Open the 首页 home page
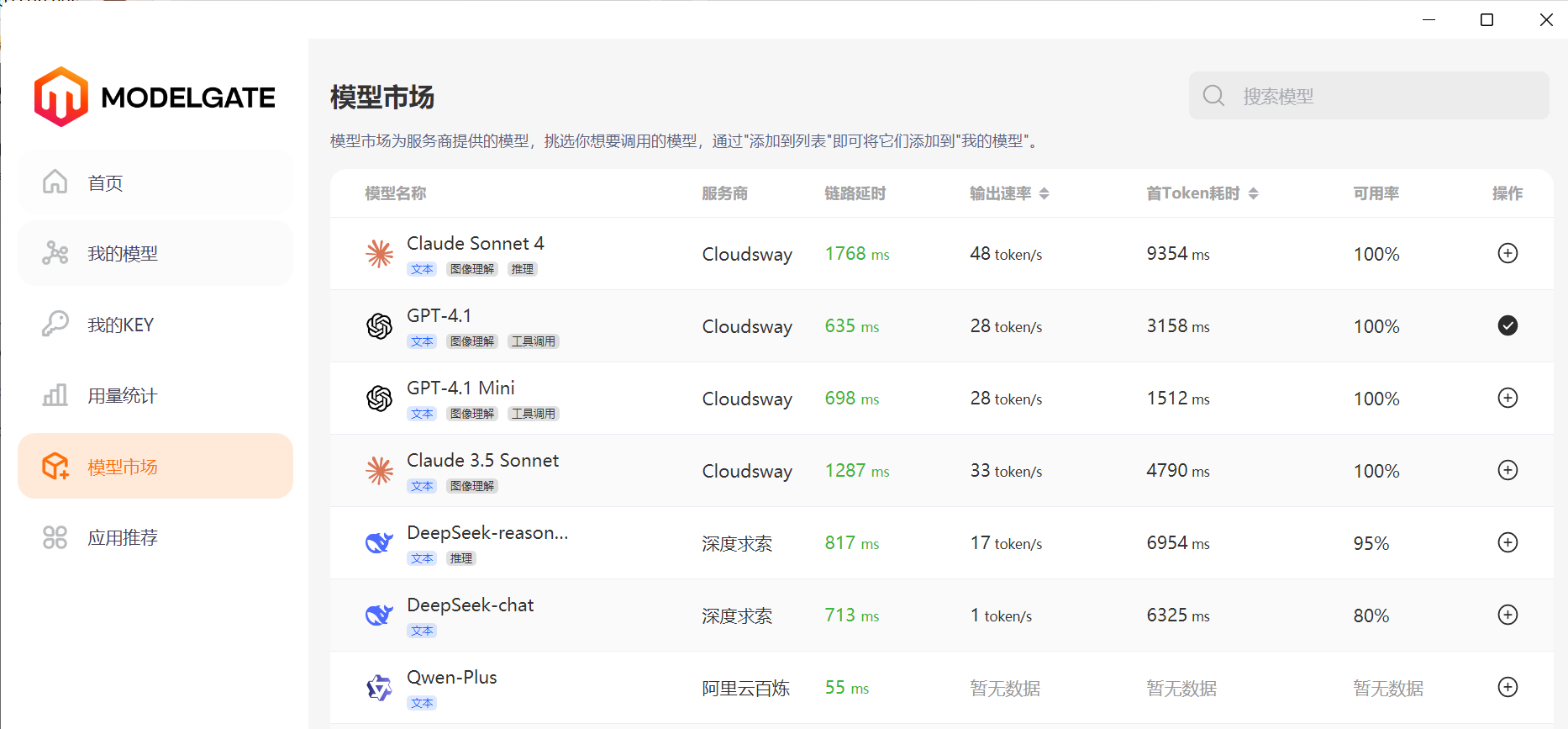 [155, 182]
